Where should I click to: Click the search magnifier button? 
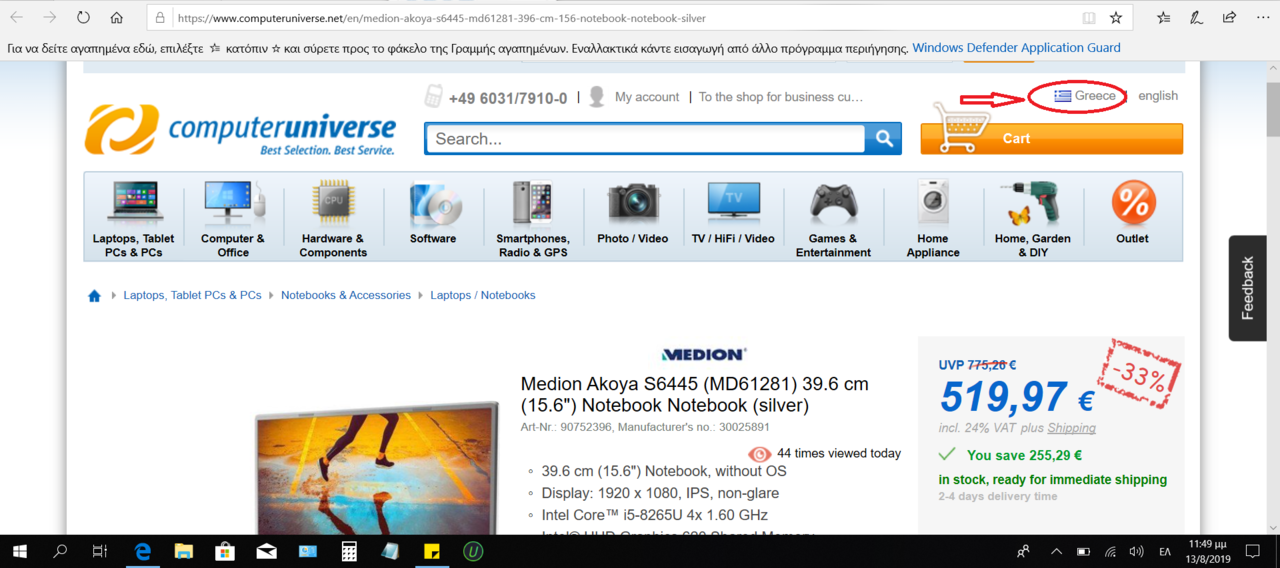883,139
